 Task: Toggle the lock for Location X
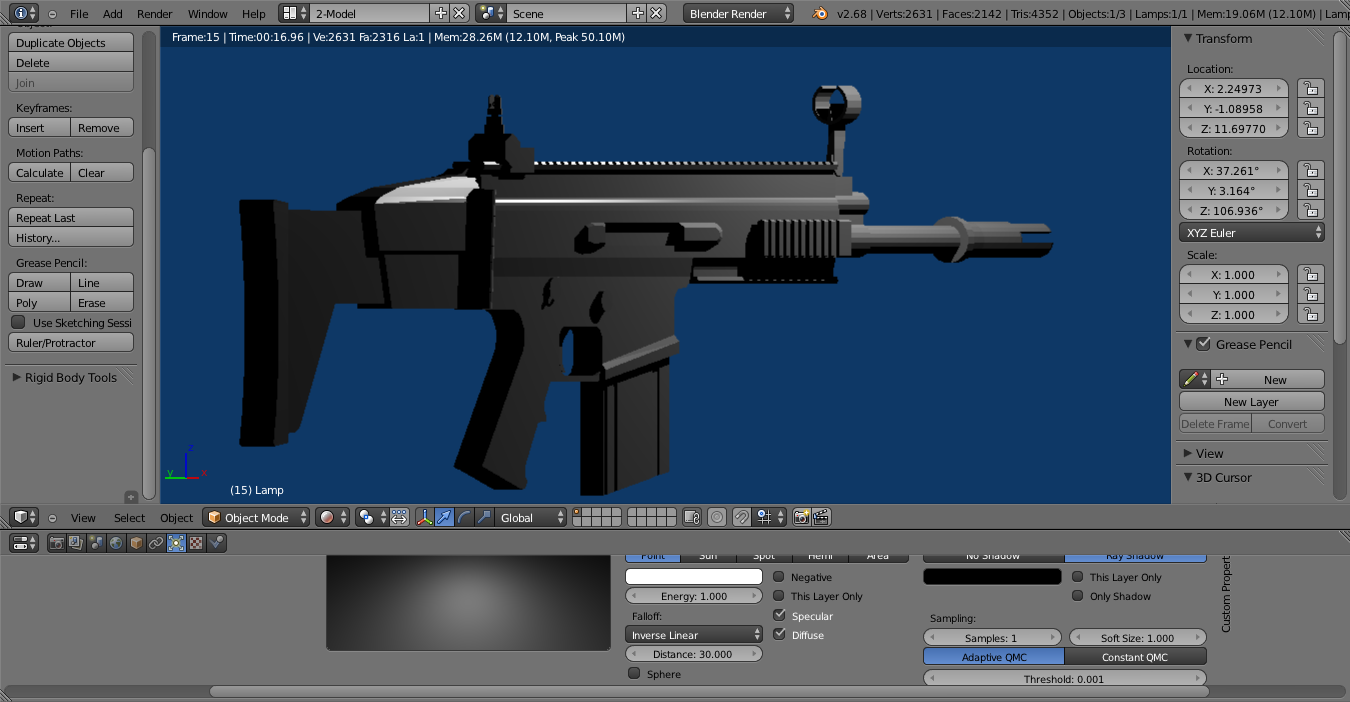[1310, 88]
